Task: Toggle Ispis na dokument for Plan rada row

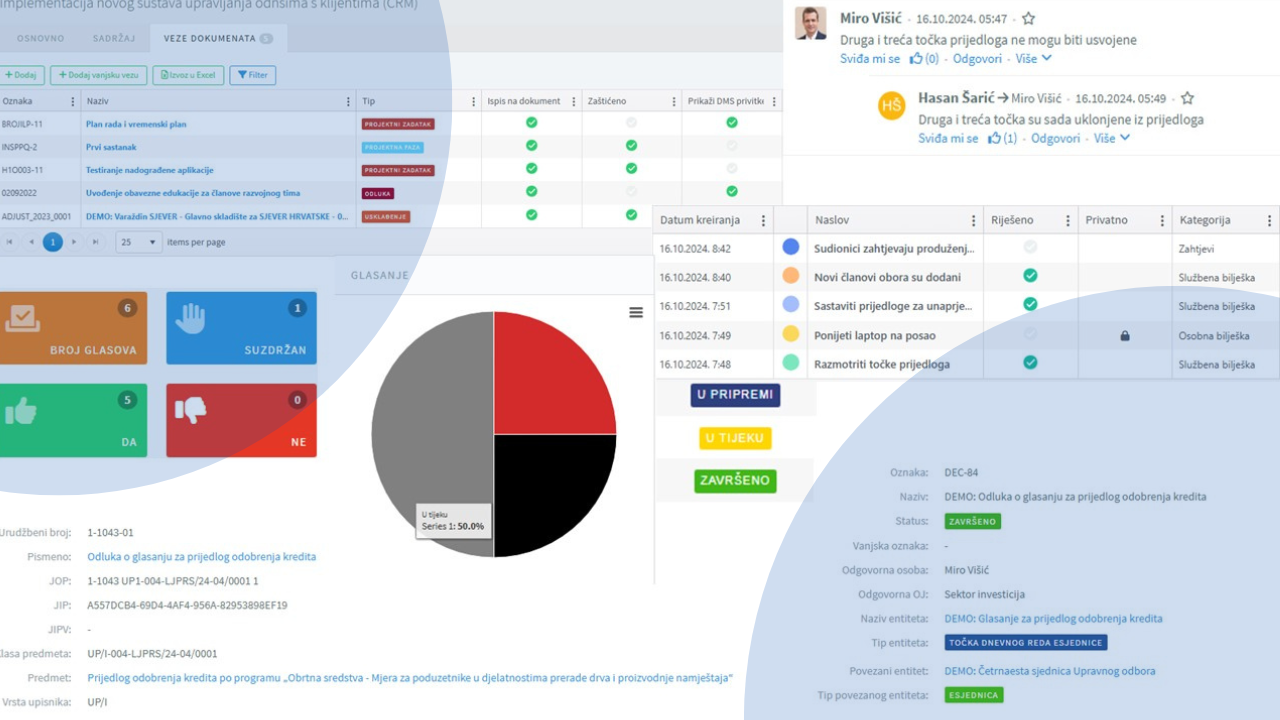Action: point(532,122)
